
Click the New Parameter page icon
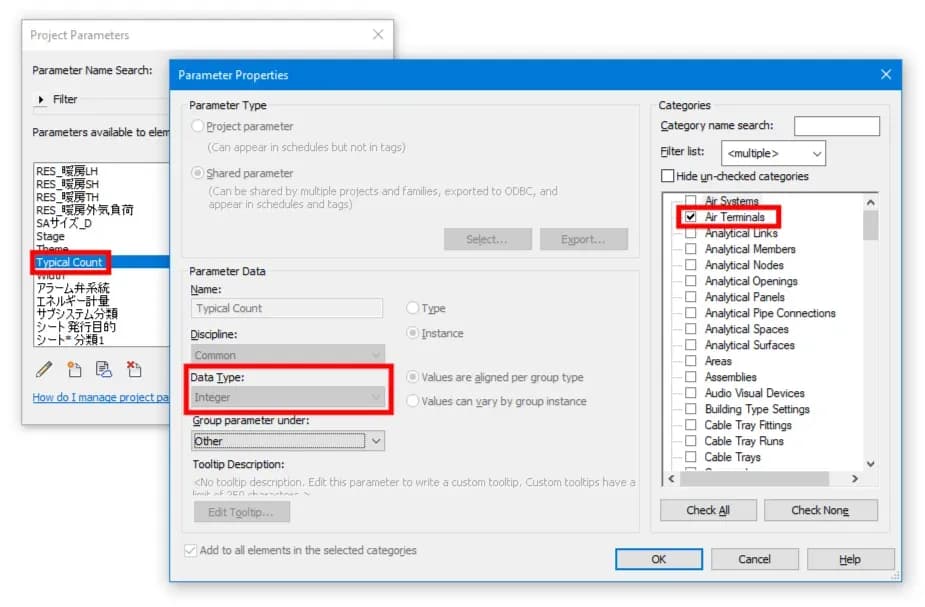pyautogui.click(x=74, y=369)
